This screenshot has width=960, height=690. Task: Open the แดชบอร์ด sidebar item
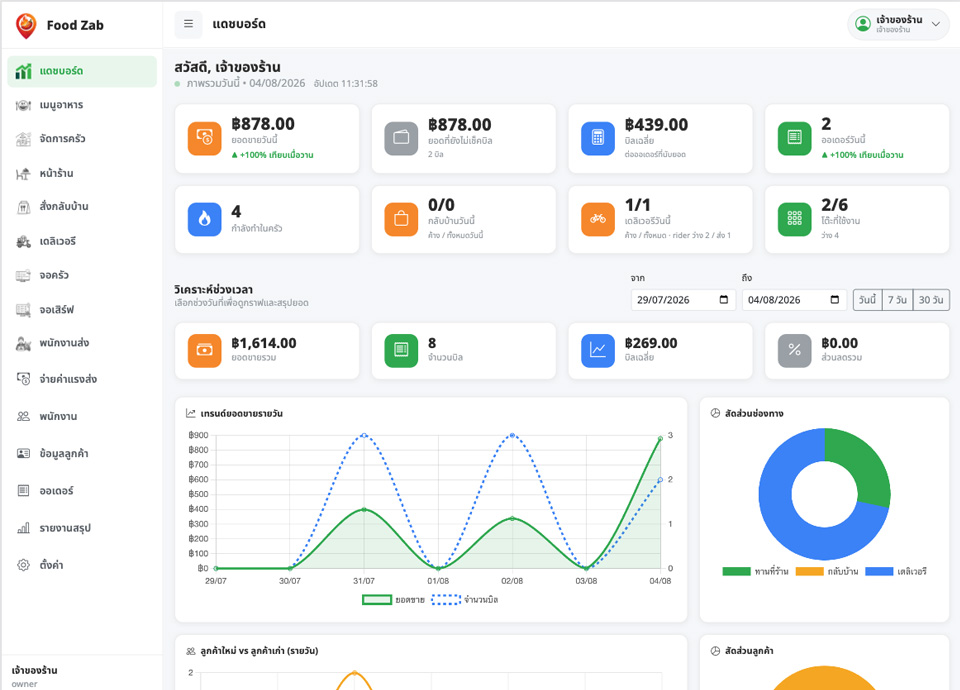click(x=82, y=71)
